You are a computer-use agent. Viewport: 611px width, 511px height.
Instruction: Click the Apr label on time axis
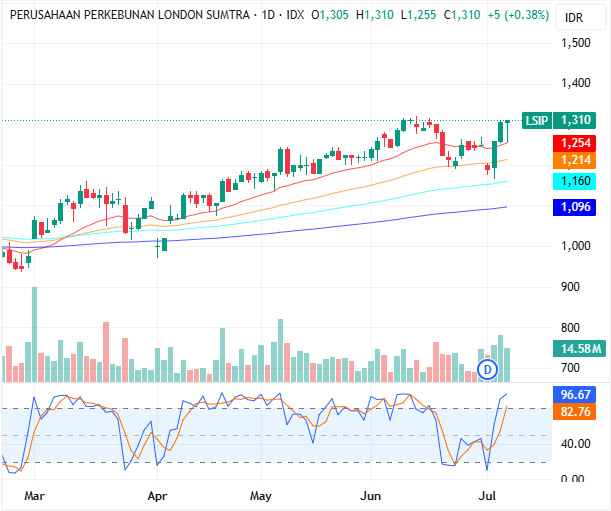pos(157,496)
